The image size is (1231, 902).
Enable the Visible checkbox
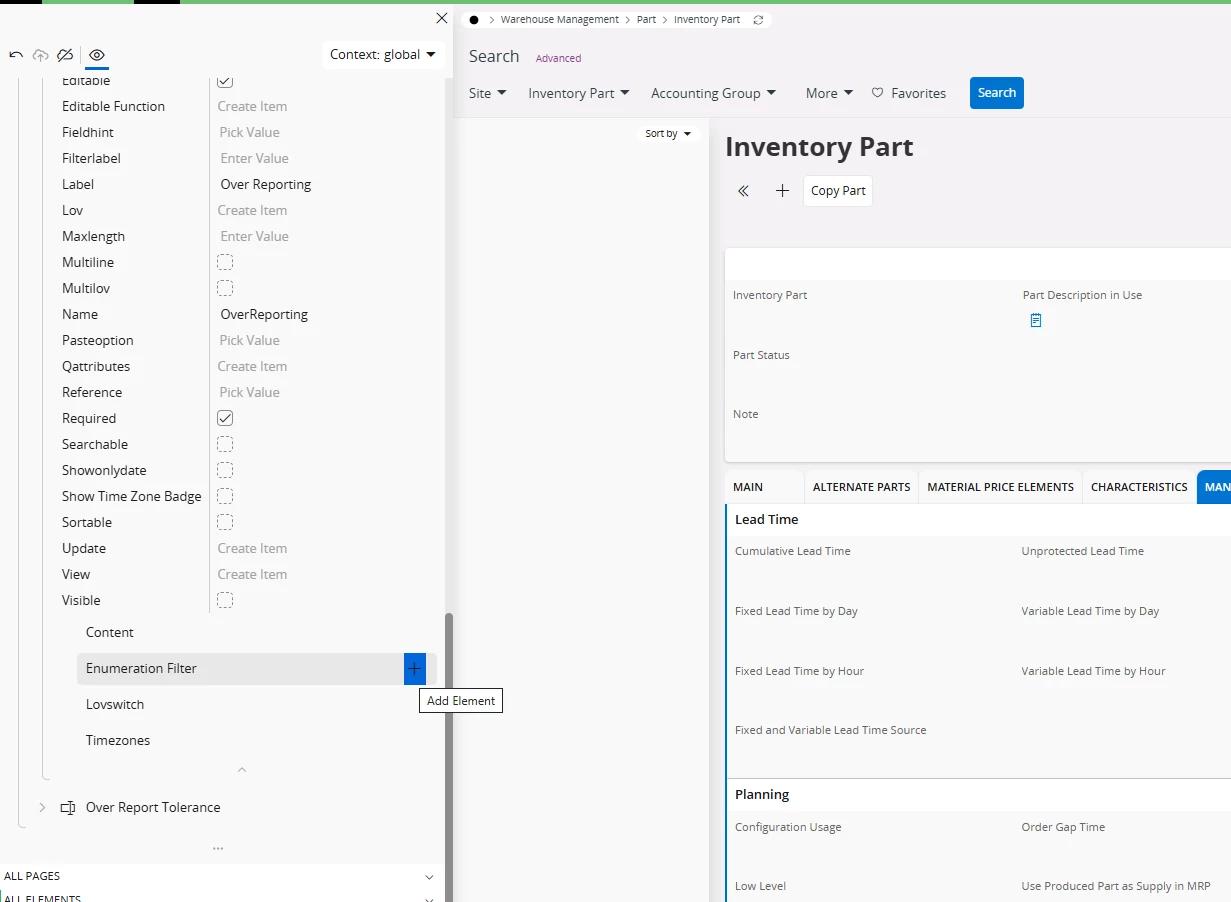tap(225, 600)
